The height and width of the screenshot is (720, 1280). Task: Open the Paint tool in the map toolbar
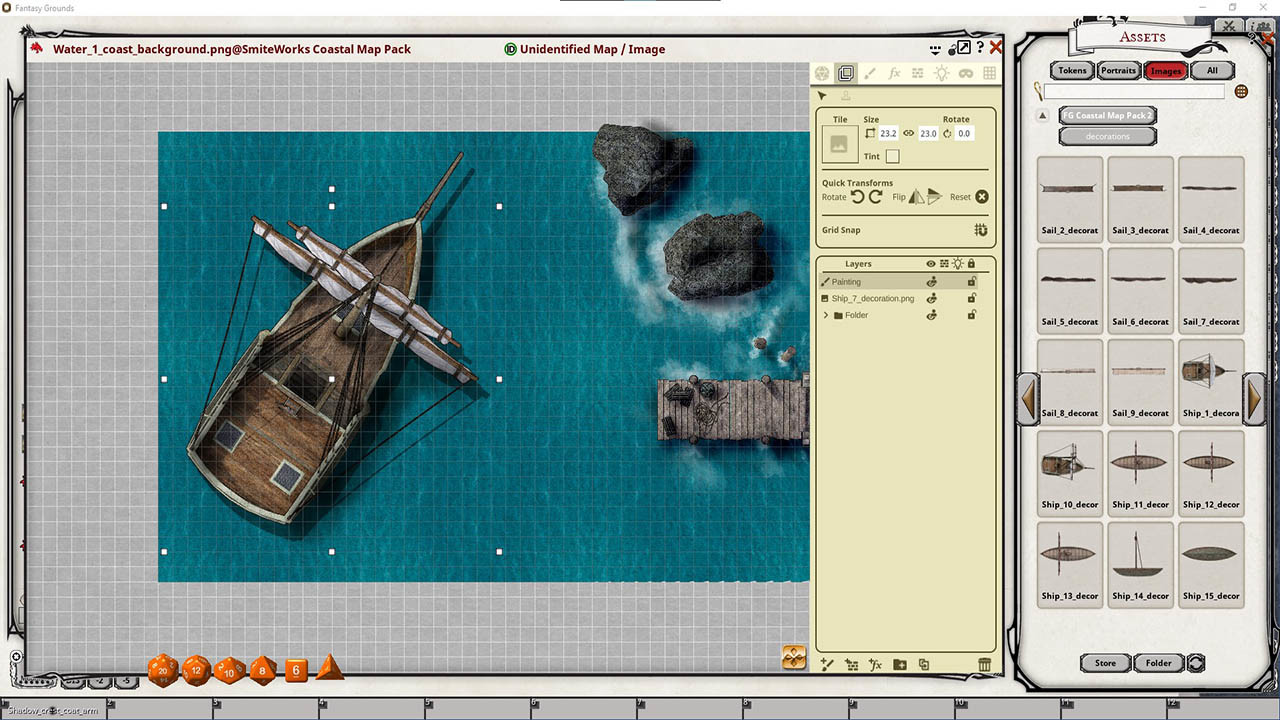coord(870,72)
